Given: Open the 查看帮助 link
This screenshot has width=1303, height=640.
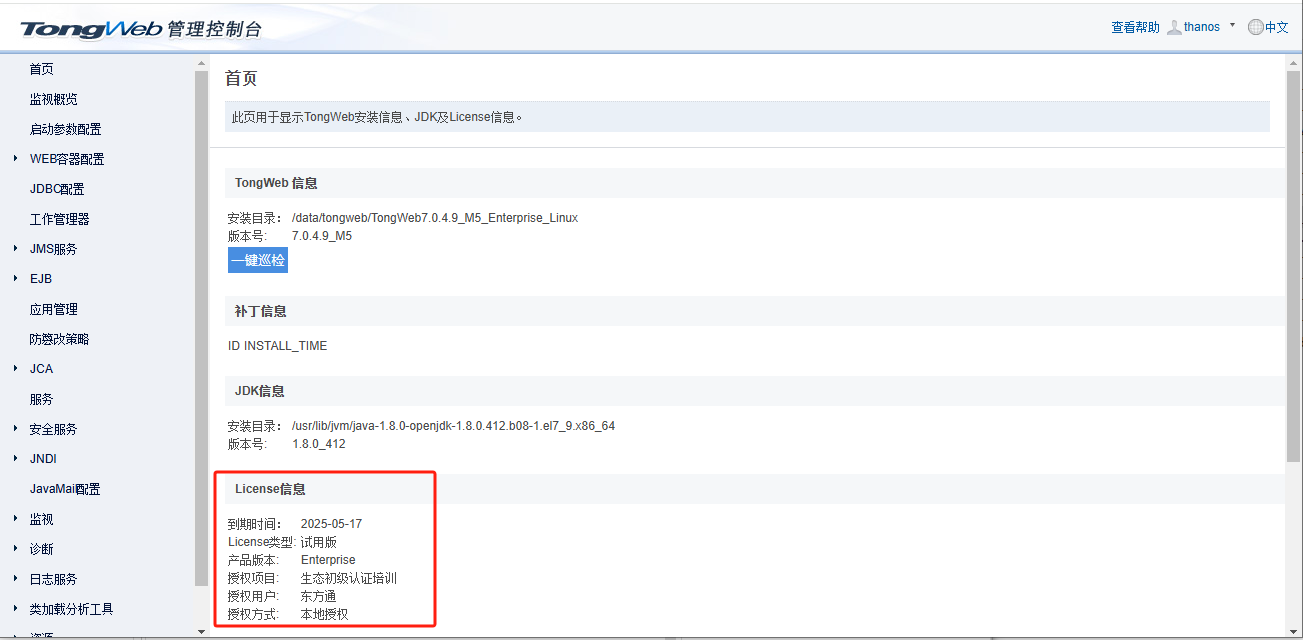Looking at the screenshot, I should pos(1134,26).
